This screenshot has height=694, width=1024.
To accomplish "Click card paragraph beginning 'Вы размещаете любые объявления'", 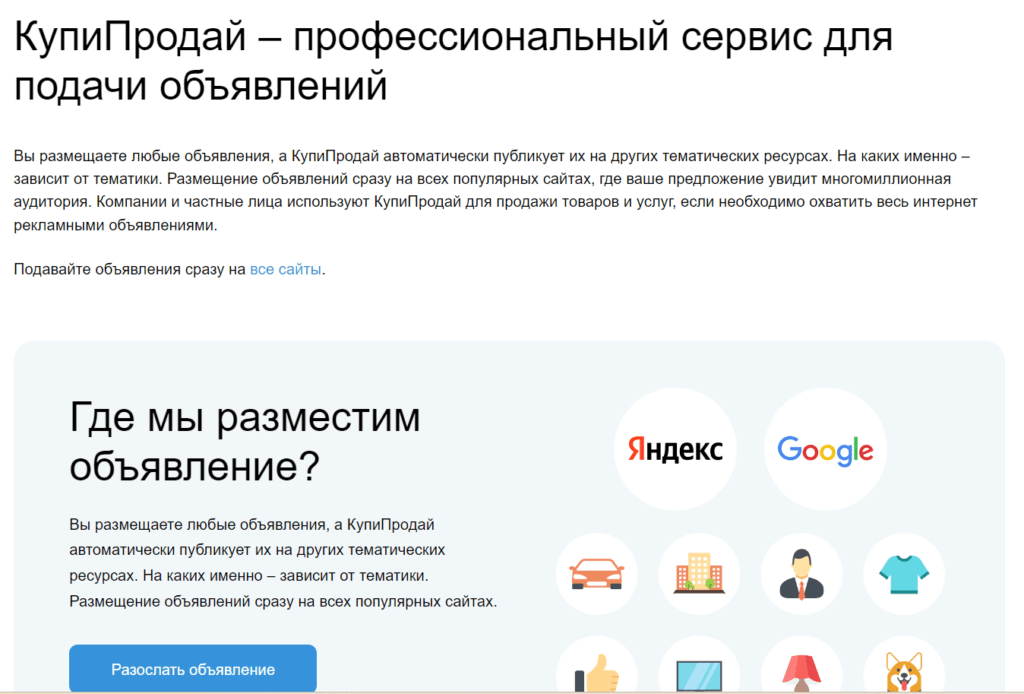I will (283, 563).
